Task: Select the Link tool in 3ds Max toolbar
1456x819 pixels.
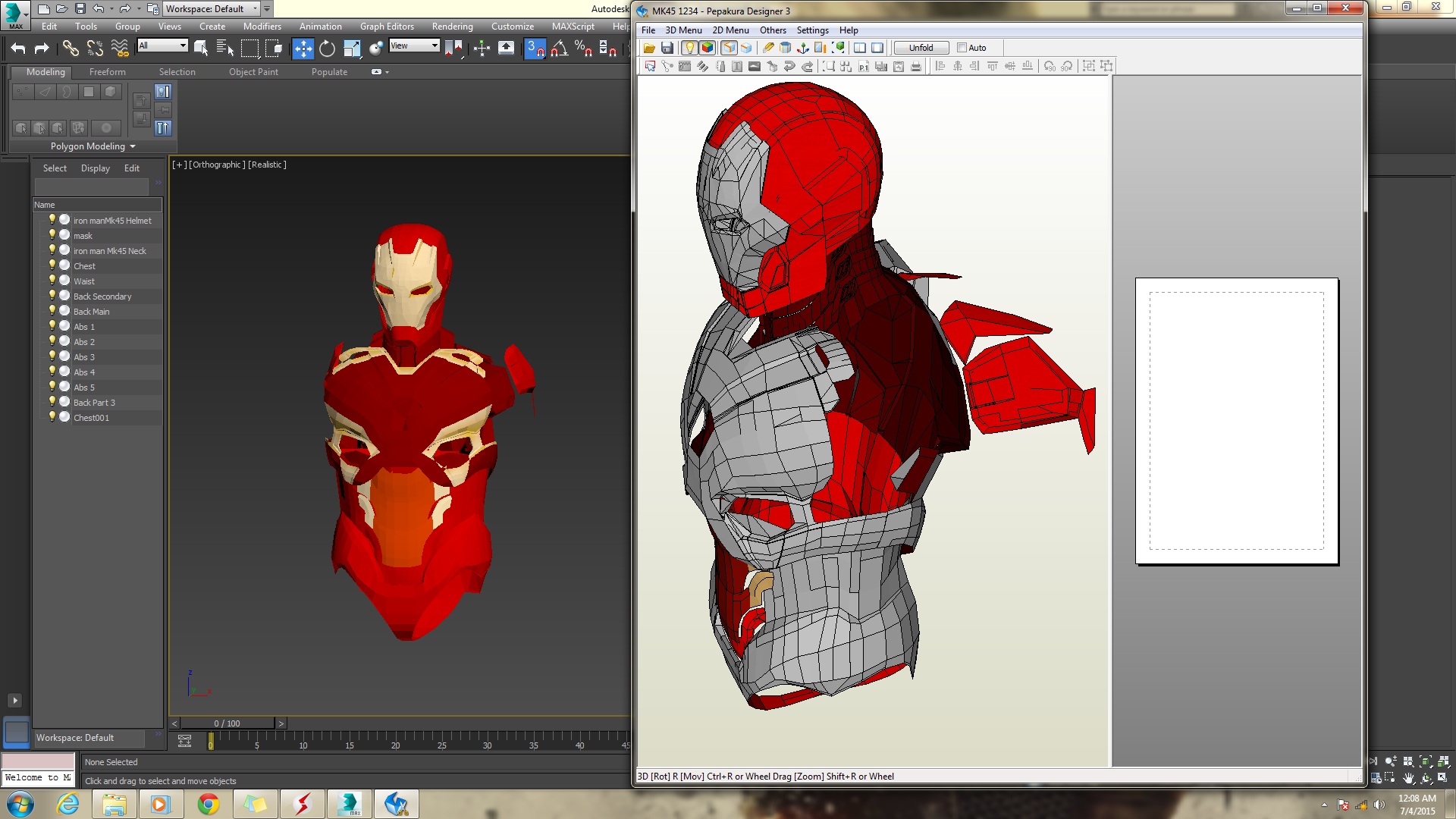Action: [x=71, y=49]
